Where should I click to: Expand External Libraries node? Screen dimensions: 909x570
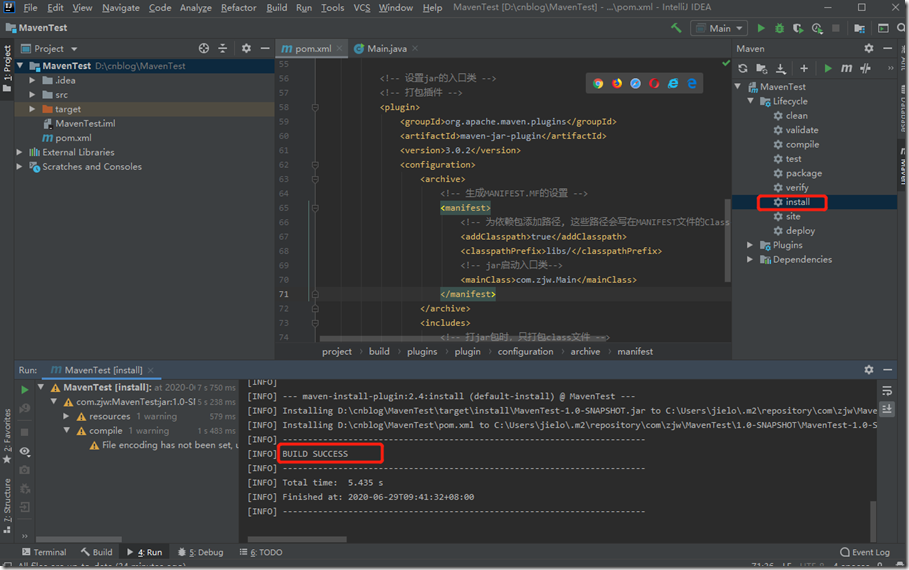coord(19,152)
